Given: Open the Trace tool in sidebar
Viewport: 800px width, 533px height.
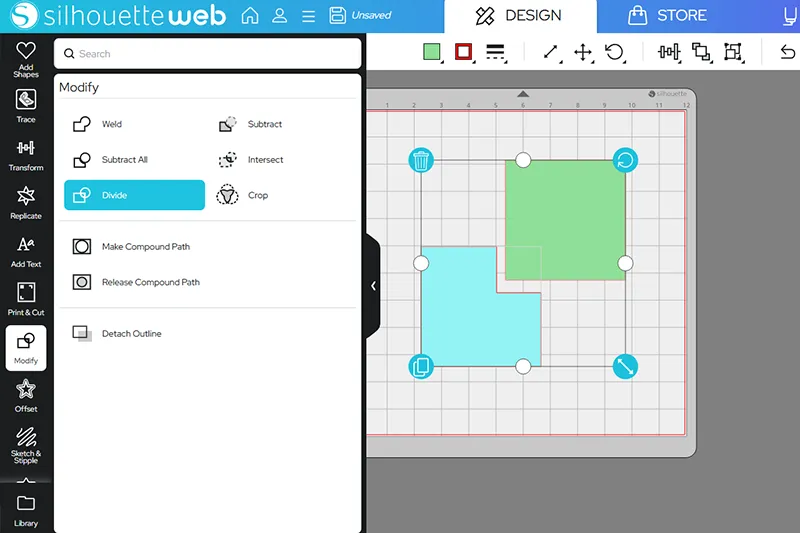Looking at the screenshot, I should pyautogui.click(x=26, y=107).
